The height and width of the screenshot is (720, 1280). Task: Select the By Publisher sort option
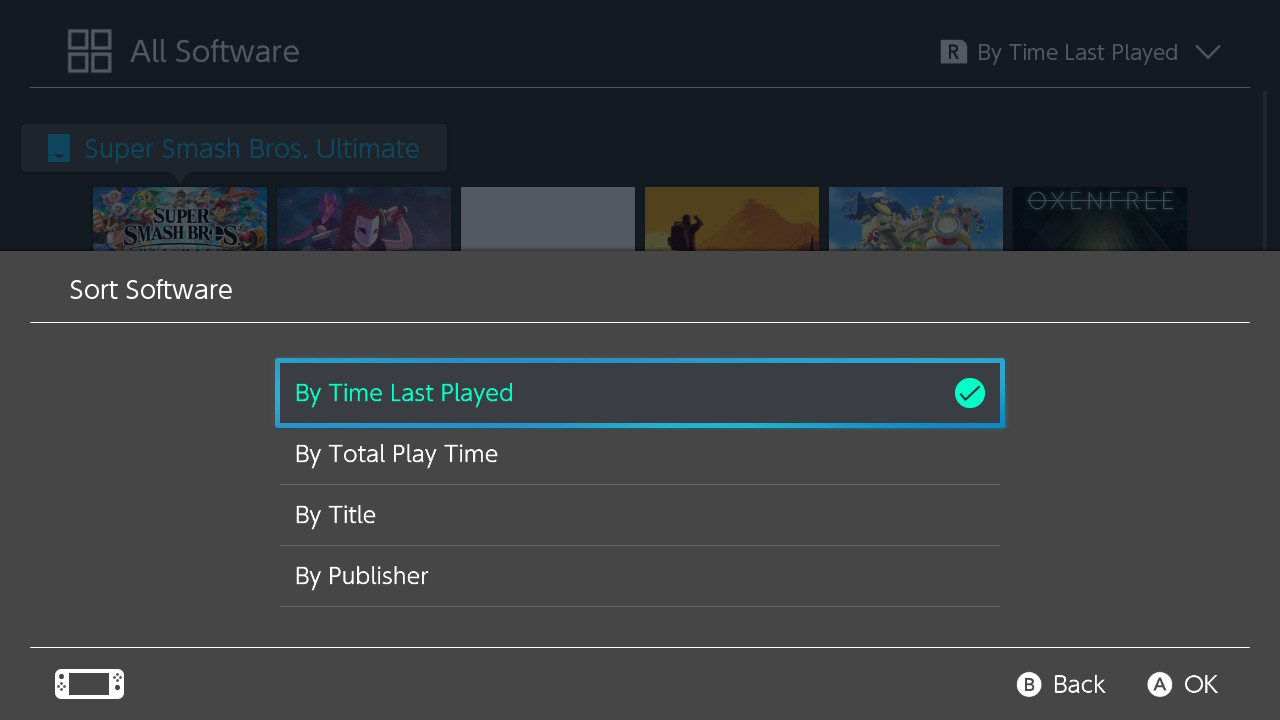pos(640,576)
